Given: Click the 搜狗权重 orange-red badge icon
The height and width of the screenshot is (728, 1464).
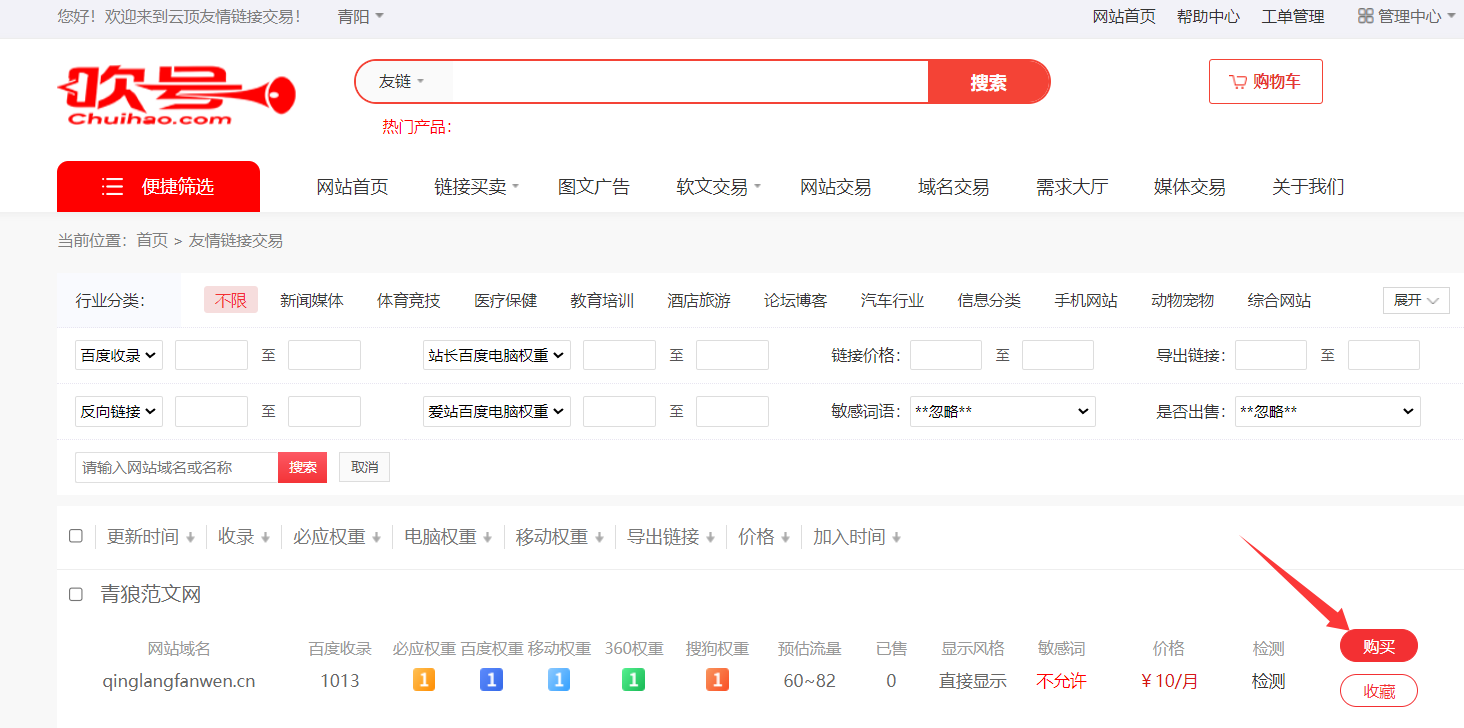Looking at the screenshot, I should [x=717, y=680].
